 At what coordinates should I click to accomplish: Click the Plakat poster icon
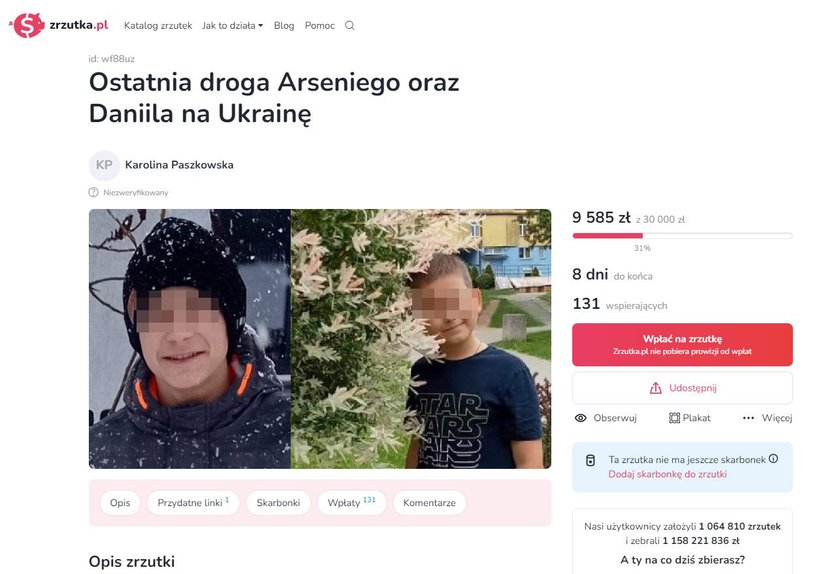(x=674, y=418)
